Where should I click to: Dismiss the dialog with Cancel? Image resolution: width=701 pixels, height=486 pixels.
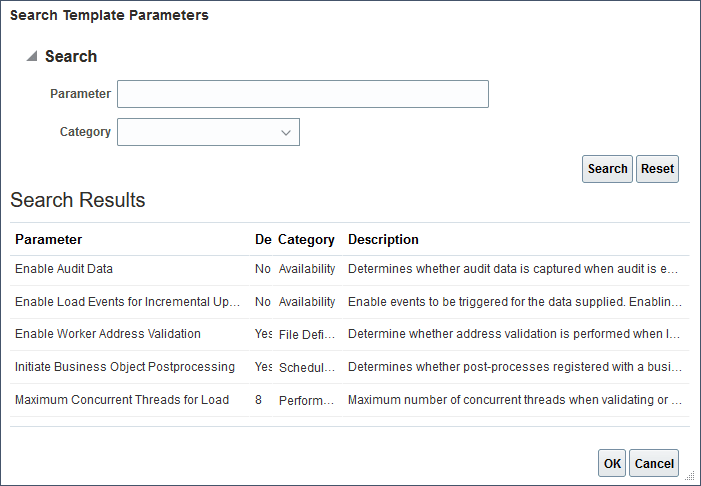click(655, 464)
